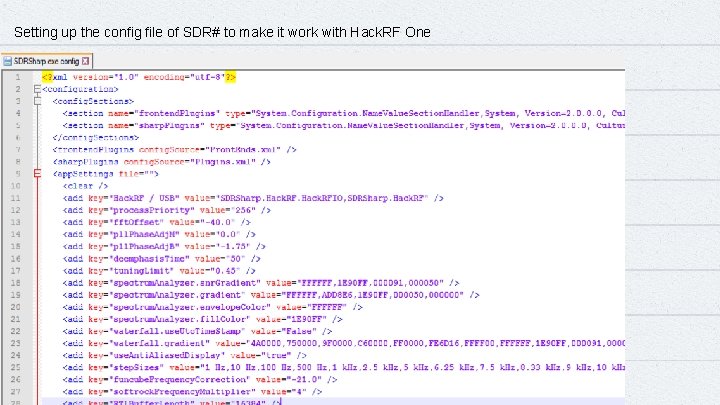
Task: Click line number 11 in margin
Action: [x=16, y=198]
